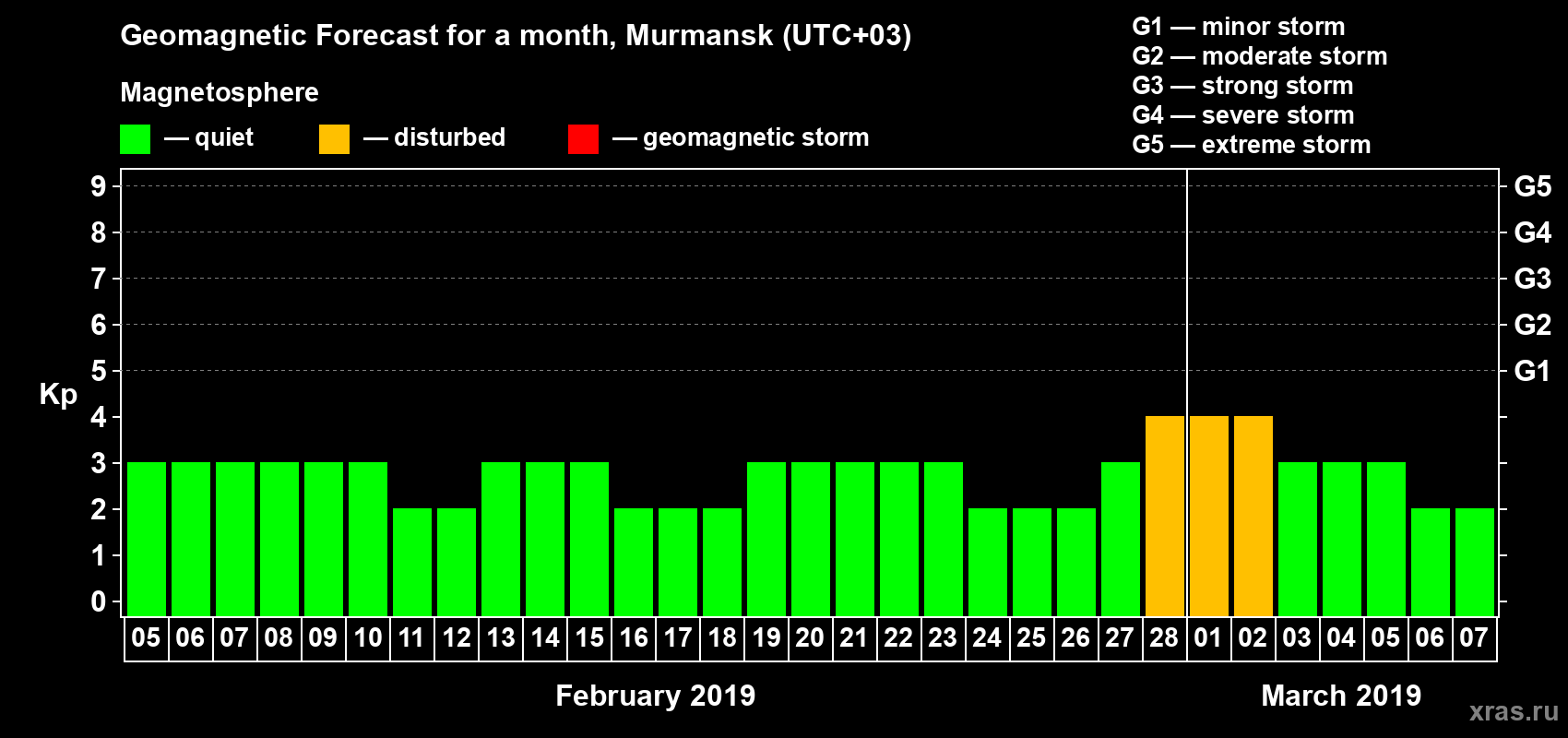
Task: Click the Kp axis value 9
Action: coord(99,186)
